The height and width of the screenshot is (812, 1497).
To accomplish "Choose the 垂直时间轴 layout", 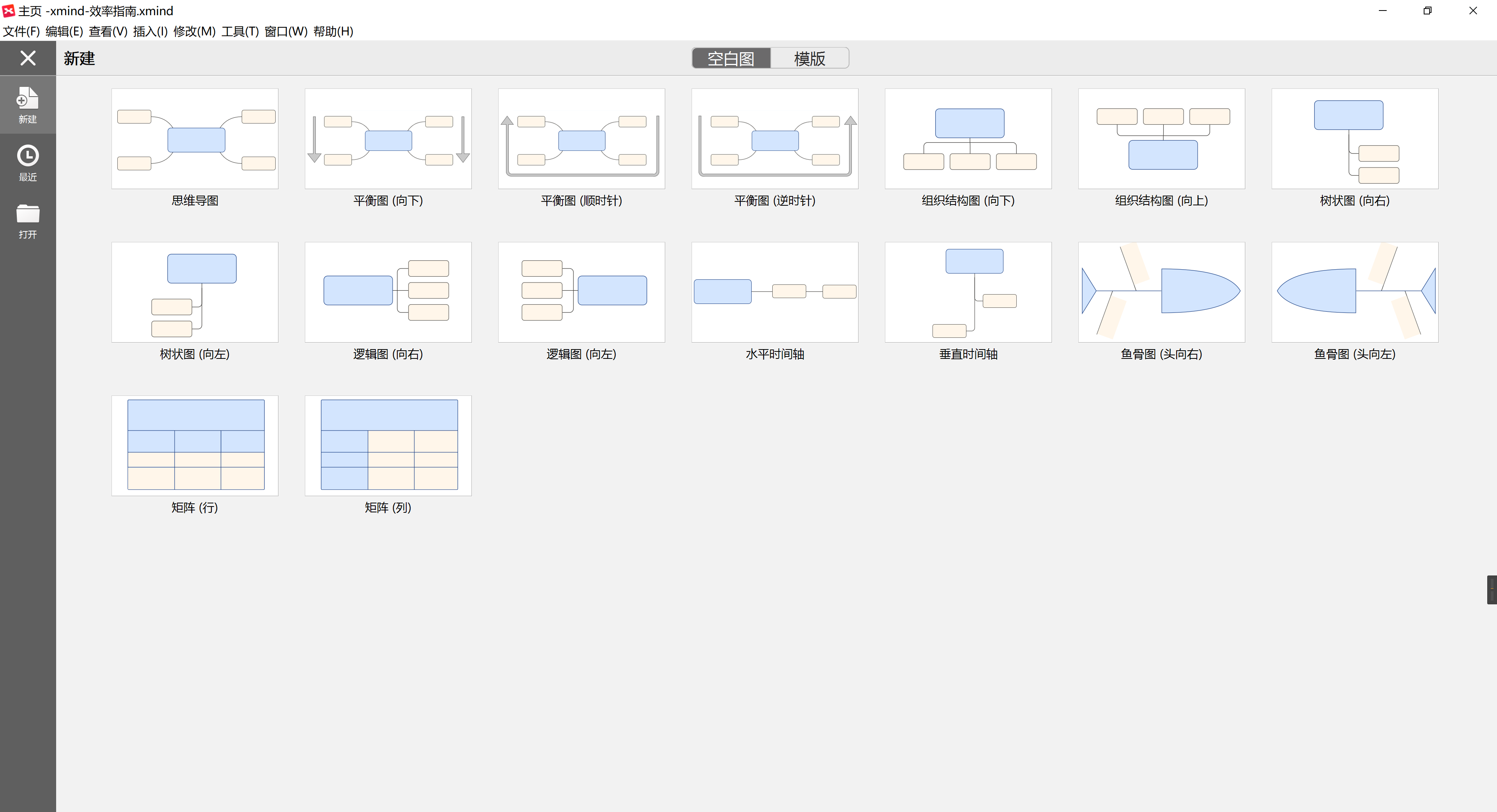I will coord(968,292).
